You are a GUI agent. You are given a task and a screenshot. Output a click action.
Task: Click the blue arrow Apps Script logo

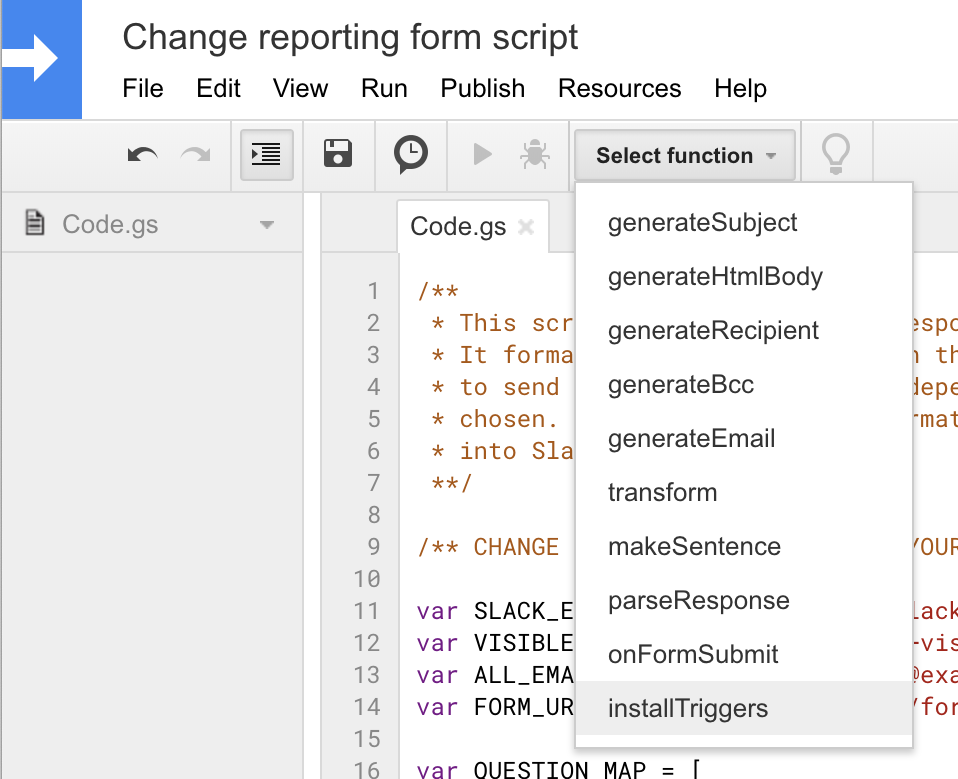coord(38,60)
